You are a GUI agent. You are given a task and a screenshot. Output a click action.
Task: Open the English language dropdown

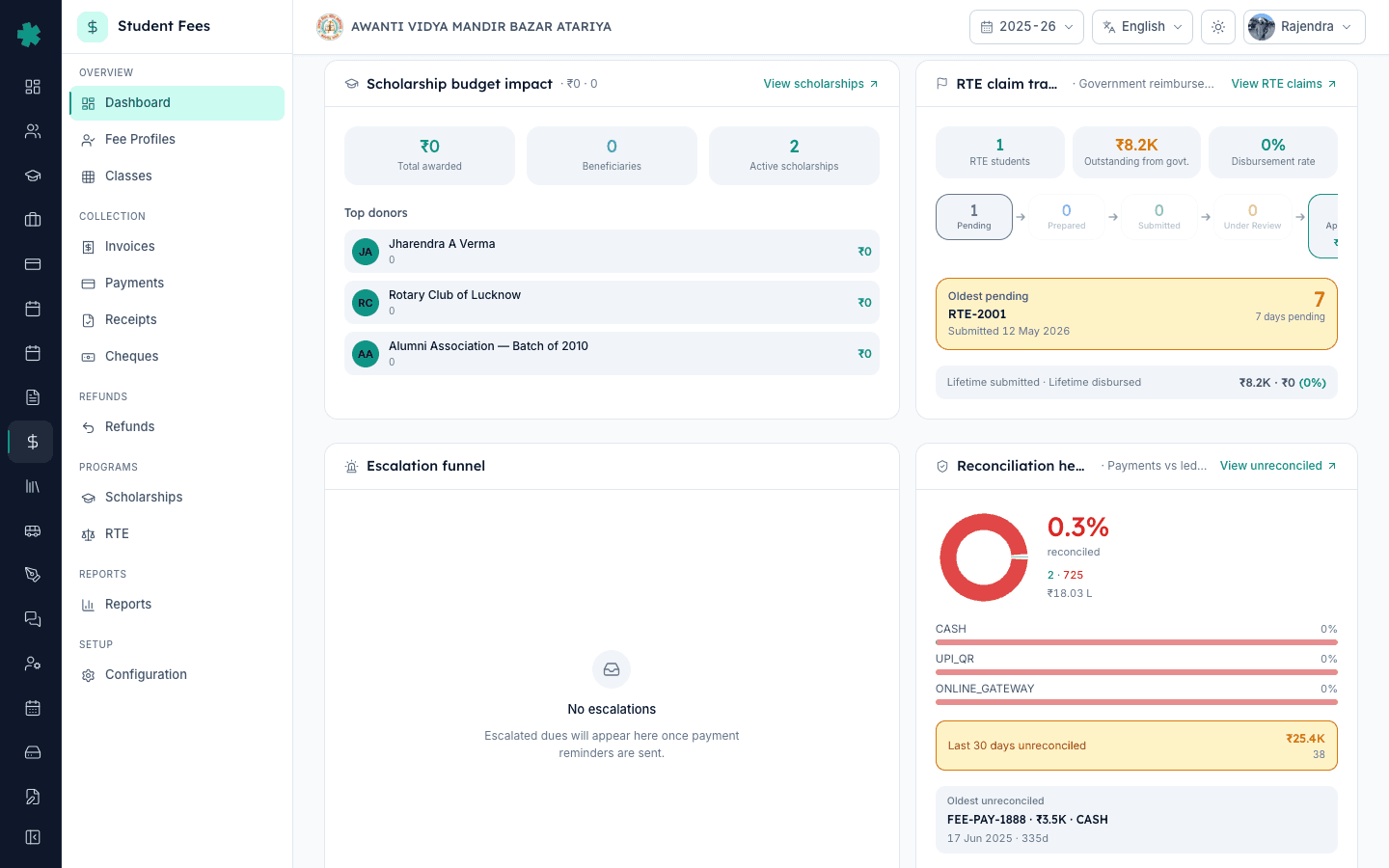(x=1142, y=27)
